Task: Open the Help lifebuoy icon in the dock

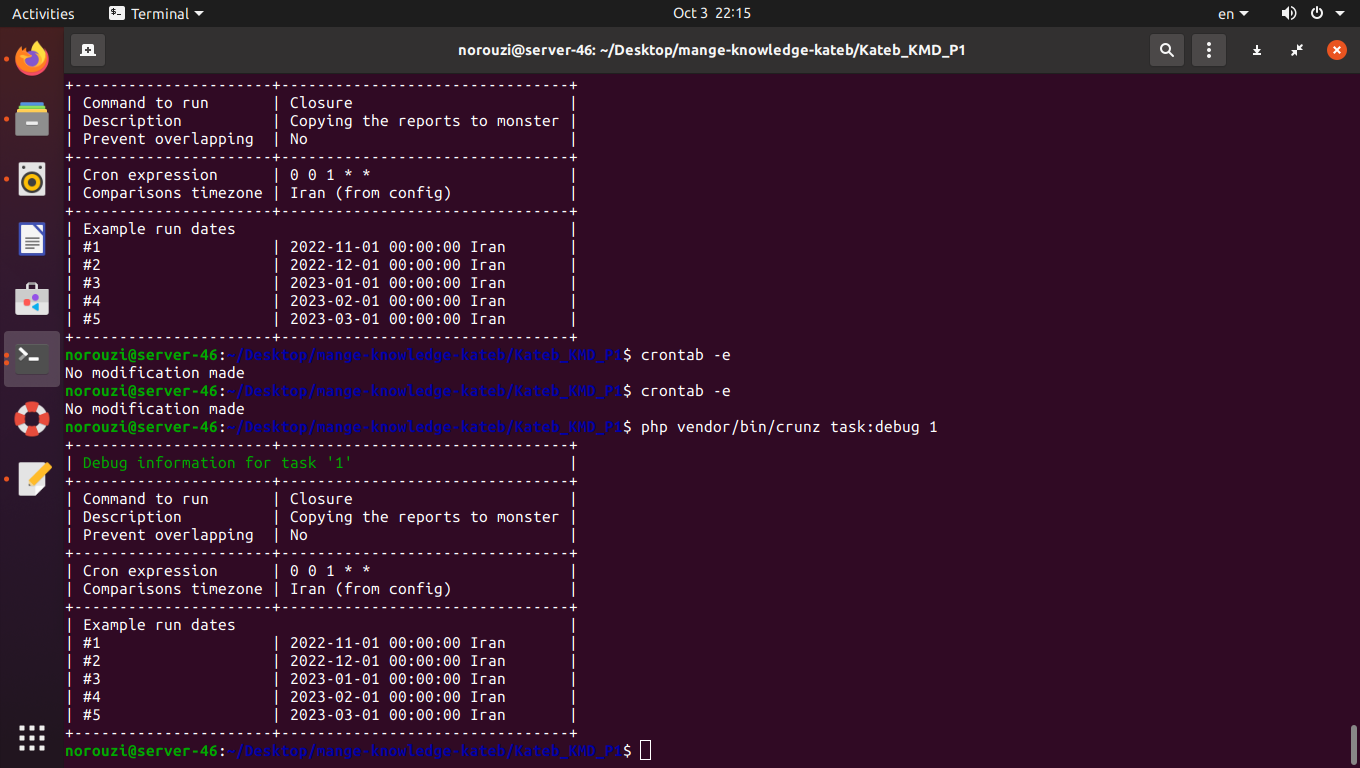Action: 32,419
